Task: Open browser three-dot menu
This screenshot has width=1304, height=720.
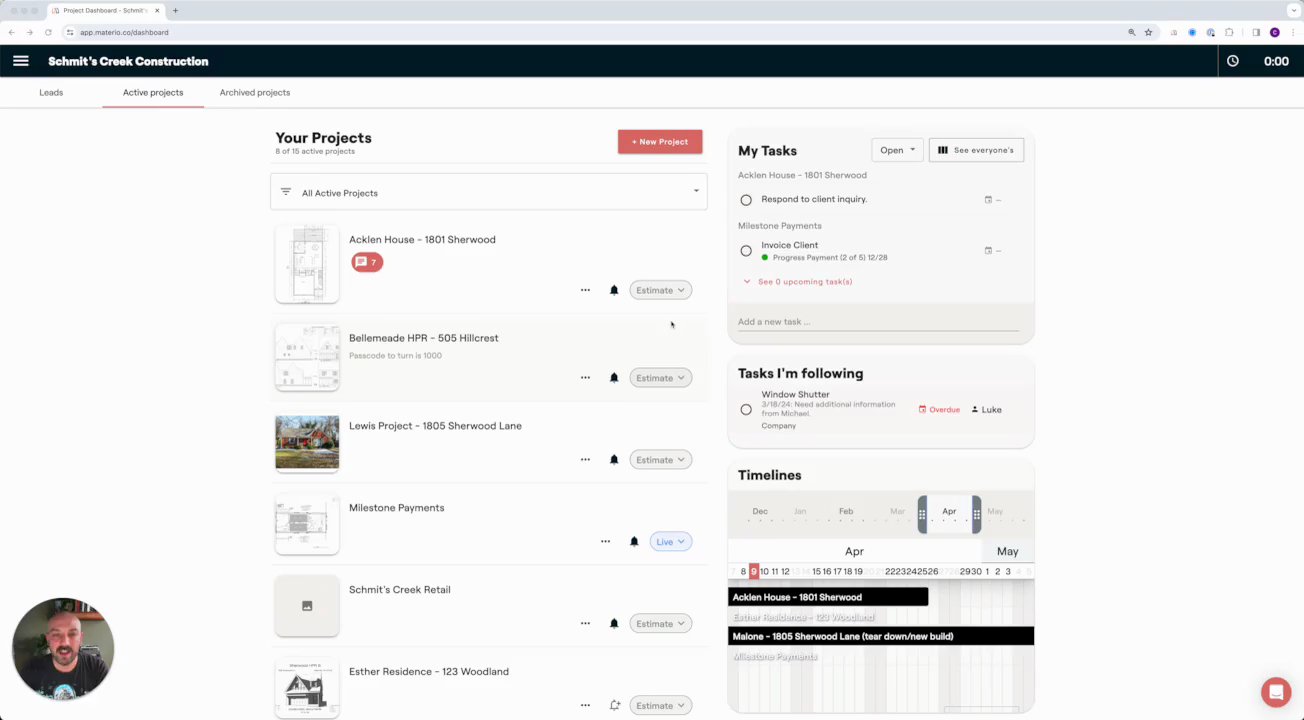Action: tap(1293, 32)
